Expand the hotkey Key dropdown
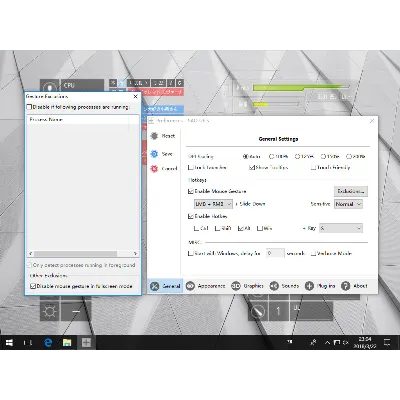400x400 pixels. [341, 228]
